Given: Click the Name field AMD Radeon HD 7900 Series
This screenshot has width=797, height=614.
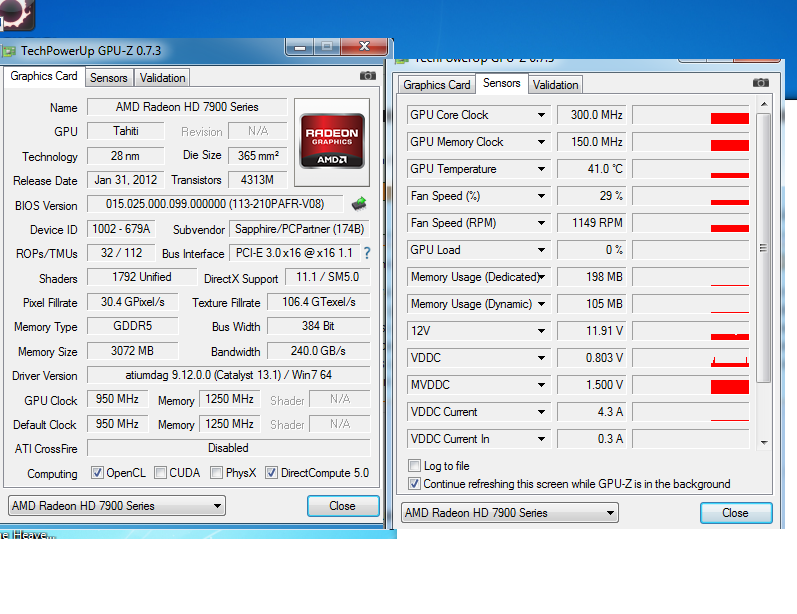Looking at the screenshot, I should pos(187,107).
